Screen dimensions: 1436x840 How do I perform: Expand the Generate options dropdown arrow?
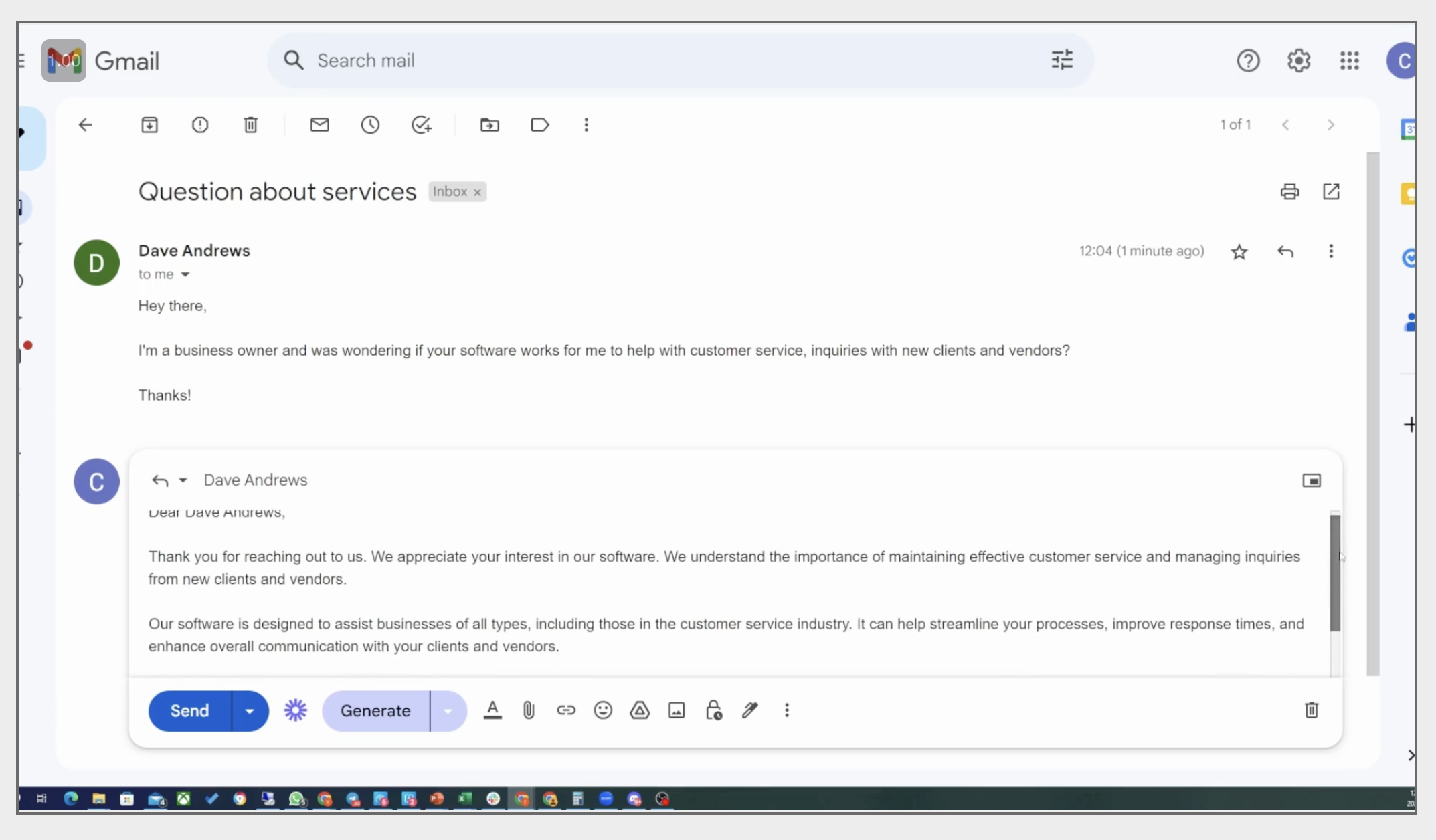coord(448,711)
